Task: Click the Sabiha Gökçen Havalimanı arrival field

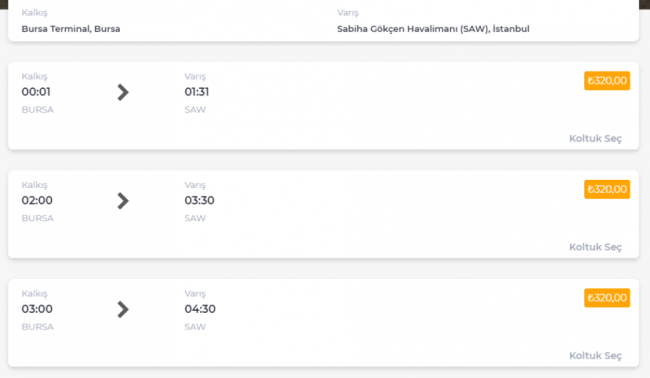Action: (x=433, y=29)
